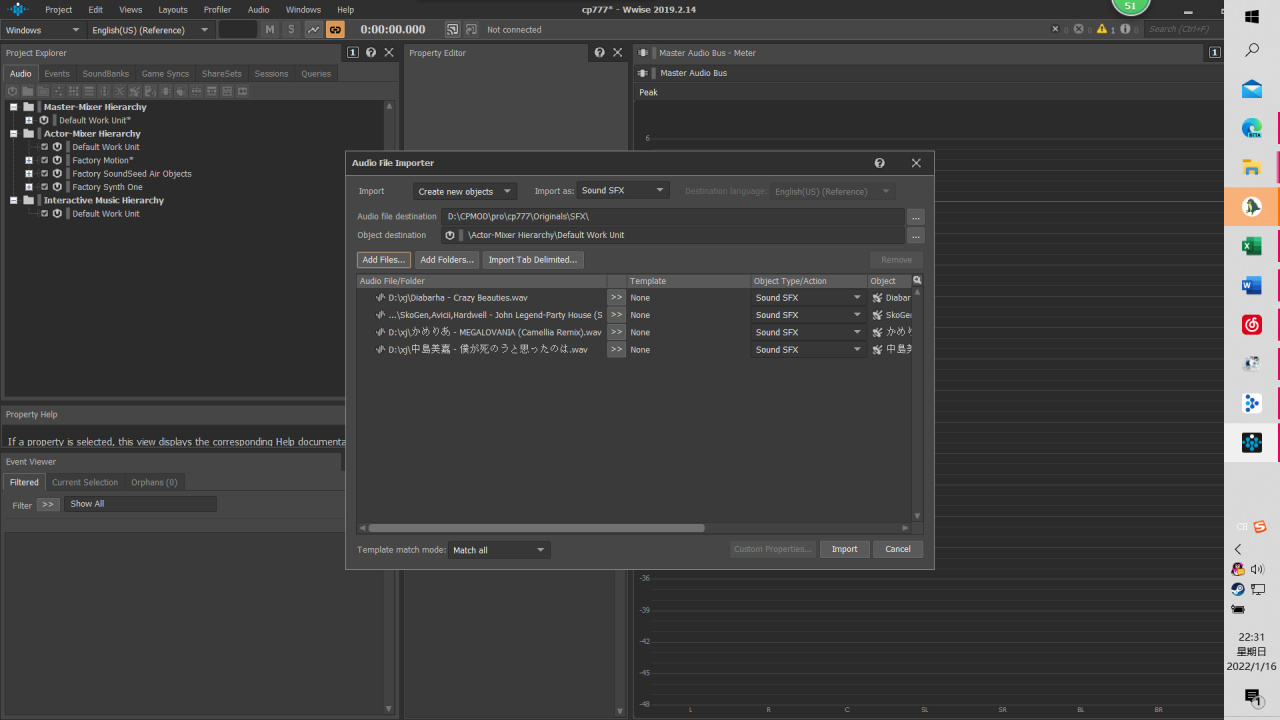This screenshot has height=720, width=1280.
Task: Click the Add Files... button
Action: point(384,259)
